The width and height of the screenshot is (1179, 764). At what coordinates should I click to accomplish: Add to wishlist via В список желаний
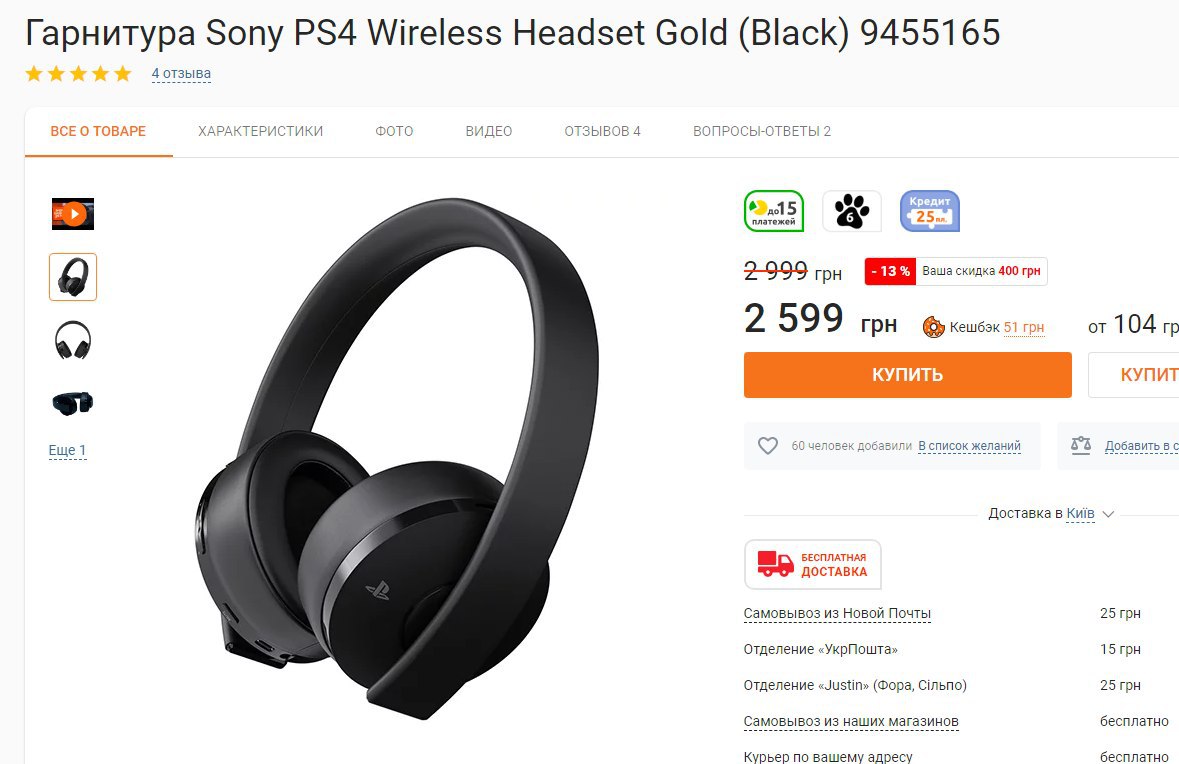[969, 446]
